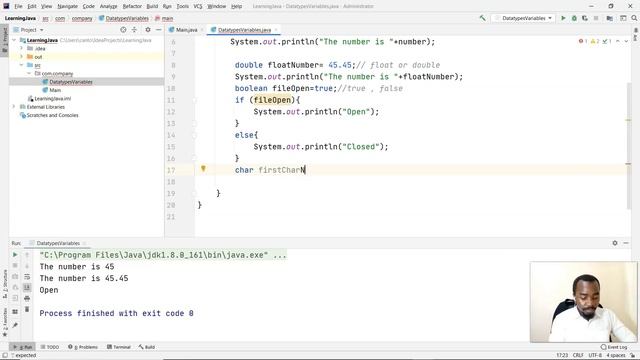Go to the previous highlighted error arrow
Screen dimensions: 640x360
coord(618,41)
